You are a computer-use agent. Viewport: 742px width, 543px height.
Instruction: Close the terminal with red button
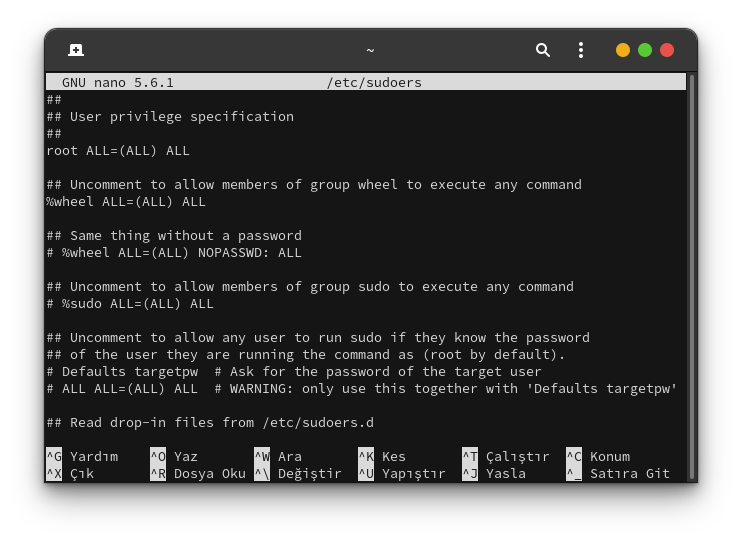click(x=667, y=50)
